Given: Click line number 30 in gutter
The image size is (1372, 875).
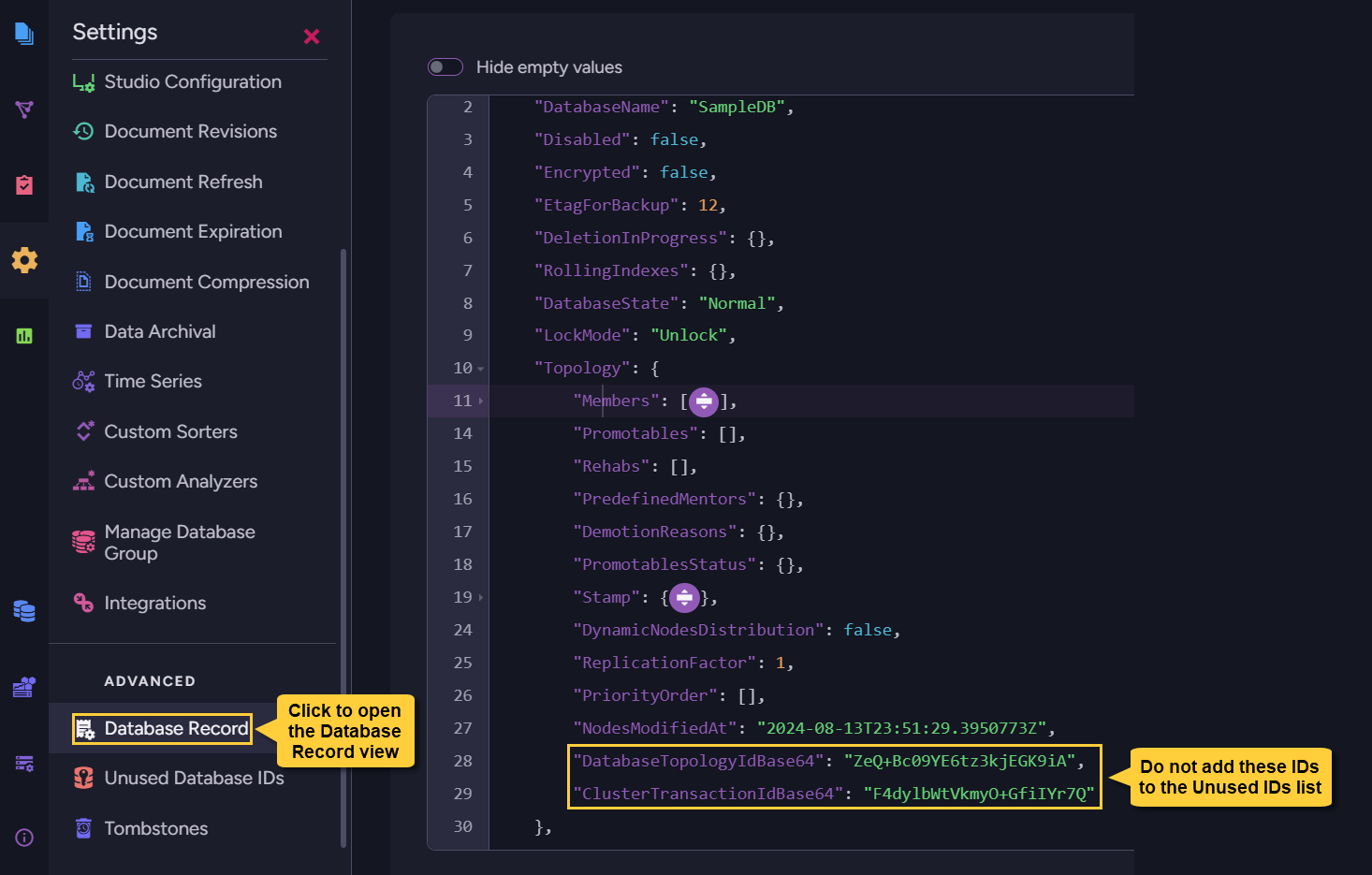Looking at the screenshot, I should [462, 826].
